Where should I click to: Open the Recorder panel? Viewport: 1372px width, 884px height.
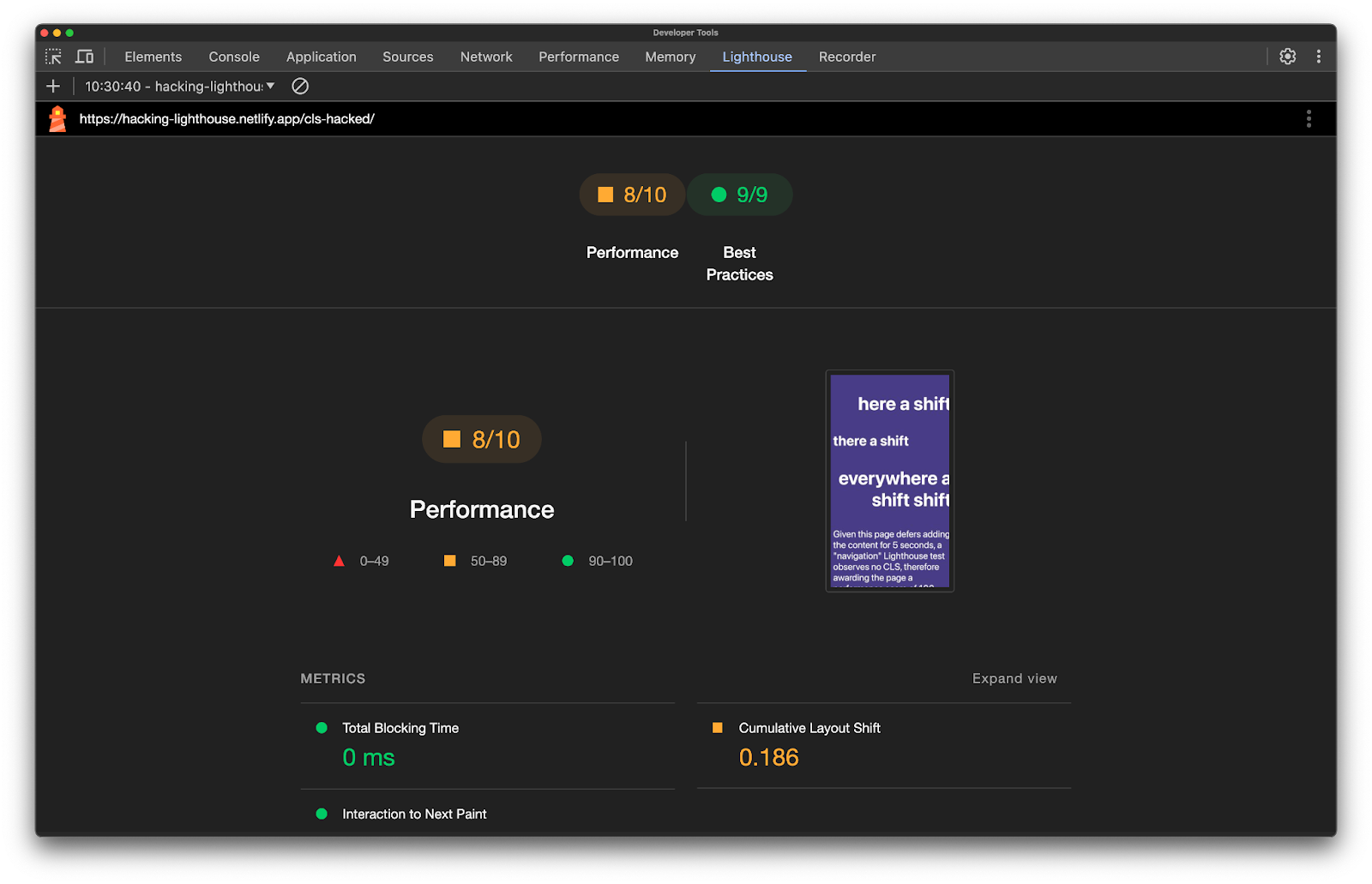point(846,56)
